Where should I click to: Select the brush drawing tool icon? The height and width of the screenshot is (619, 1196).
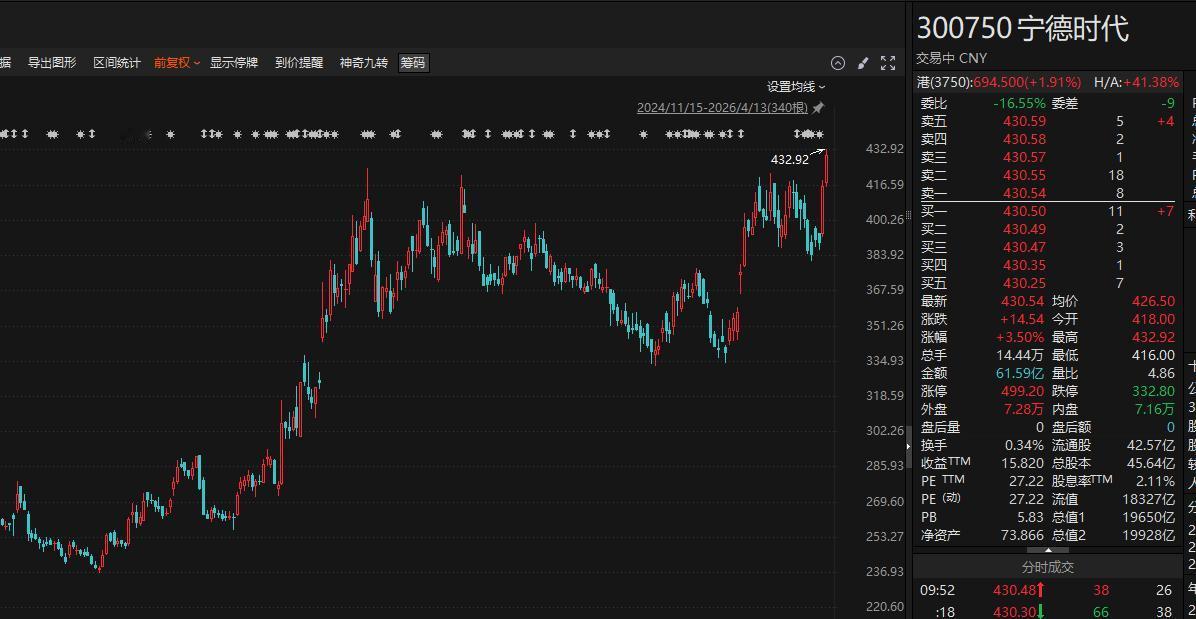(863, 63)
